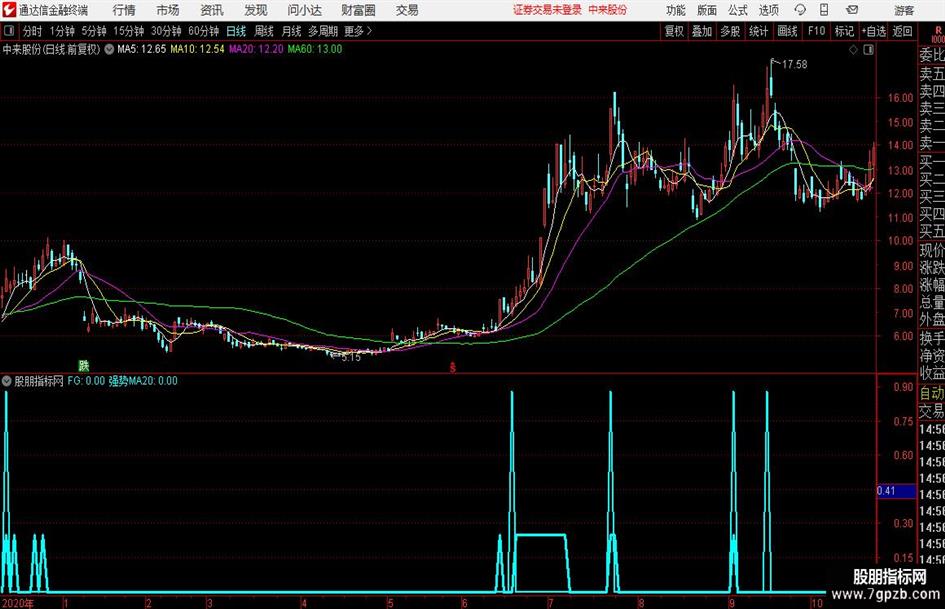
Task: Open the 财富圈 menu
Action: tap(358, 10)
